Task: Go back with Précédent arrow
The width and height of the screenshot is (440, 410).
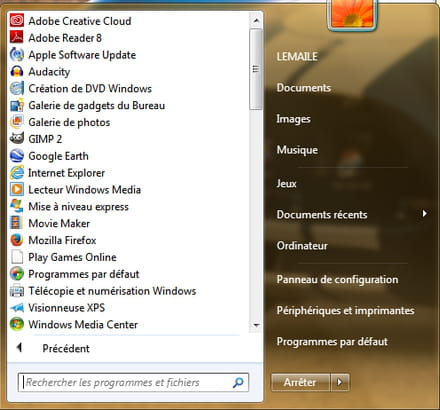Action: click(x=19, y=348)
